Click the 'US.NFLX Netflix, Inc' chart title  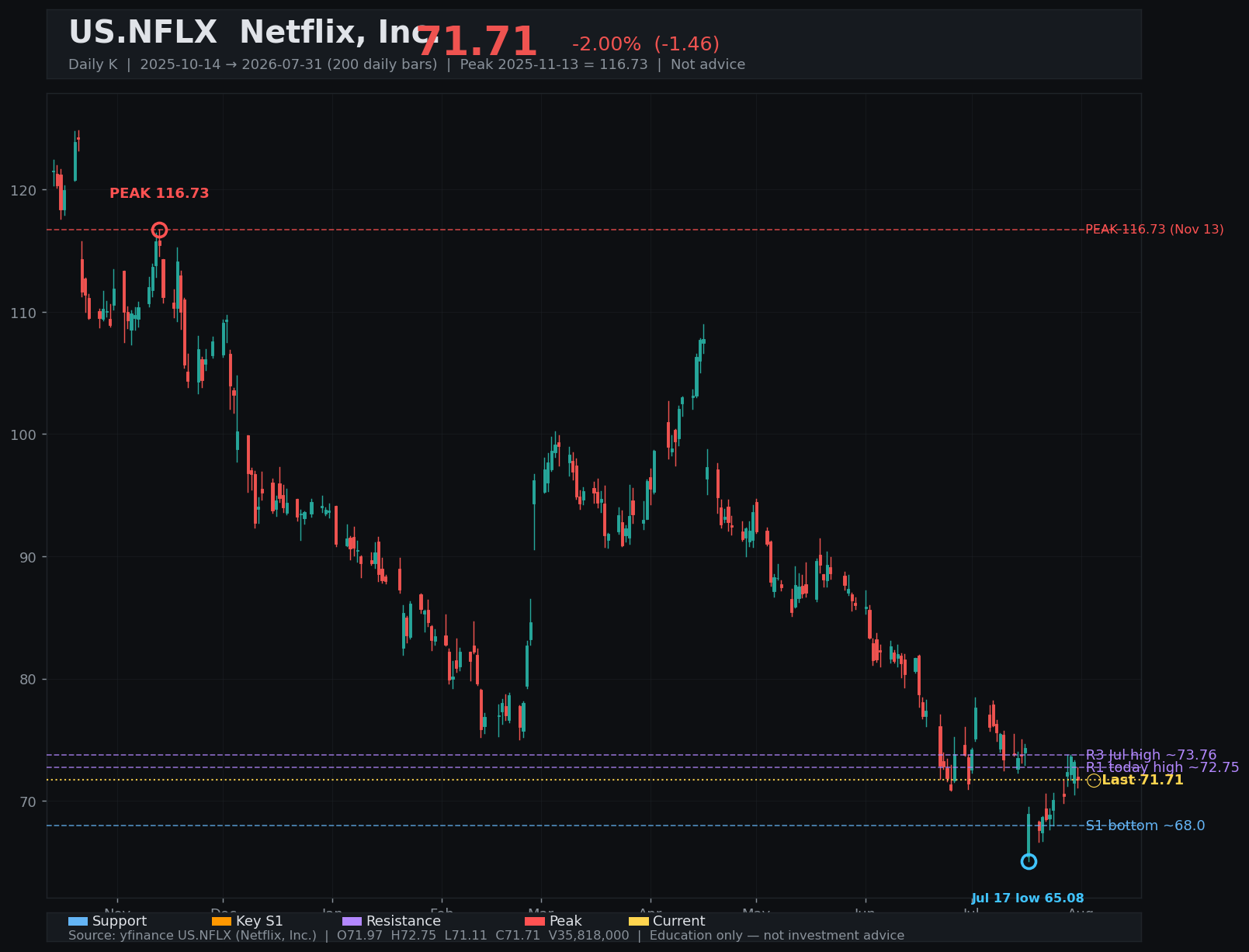coord(254,33)
